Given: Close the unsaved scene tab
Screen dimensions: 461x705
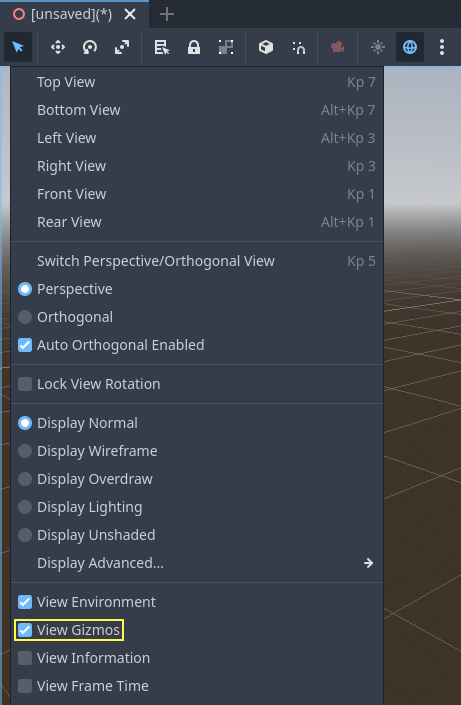Looking at the screenshot, I should point(130,14).
